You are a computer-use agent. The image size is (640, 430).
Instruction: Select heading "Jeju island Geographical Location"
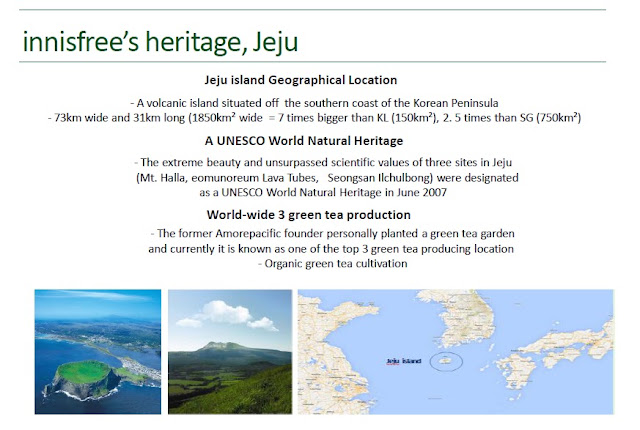tap(301, 80)
